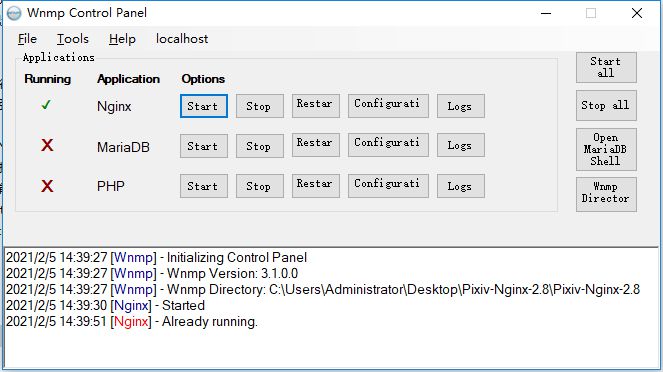Click the Wnmp app icon in title bar
663x372 pixels.
point(14,13)
